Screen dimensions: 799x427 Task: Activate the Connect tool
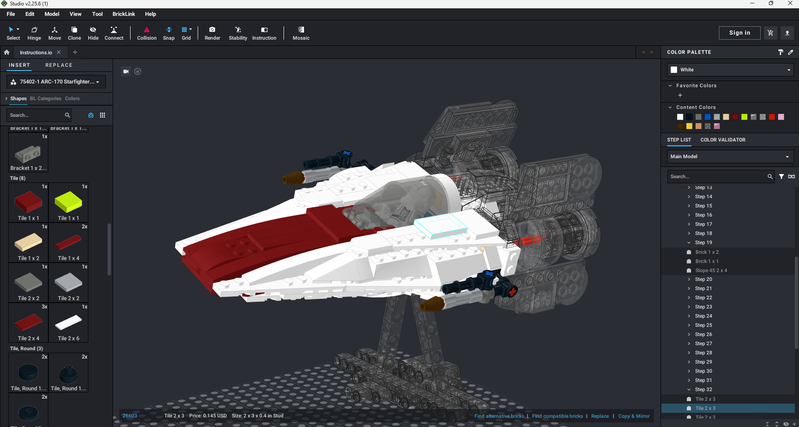pos(114,33)
